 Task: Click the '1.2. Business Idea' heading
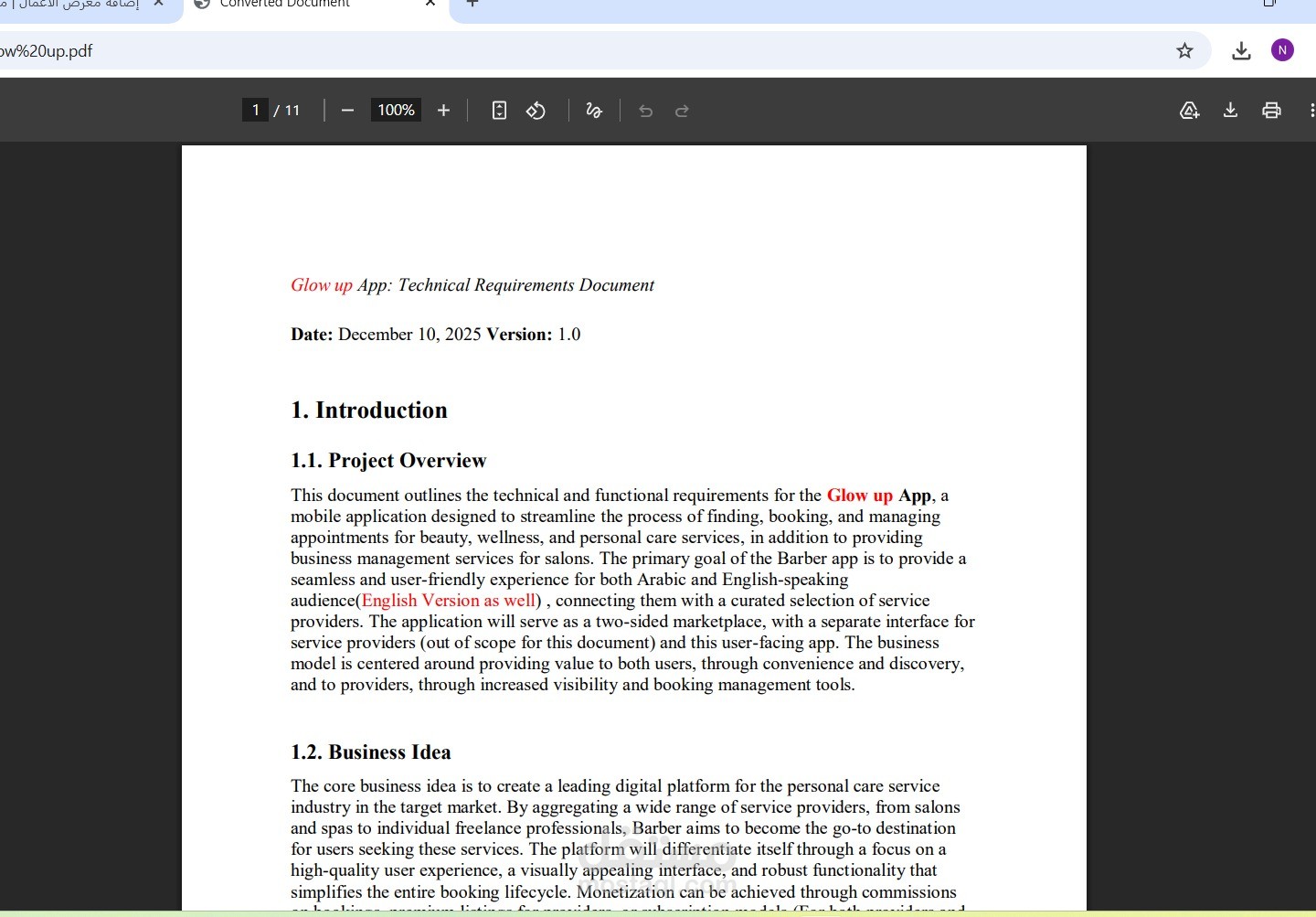click(371, 752)
